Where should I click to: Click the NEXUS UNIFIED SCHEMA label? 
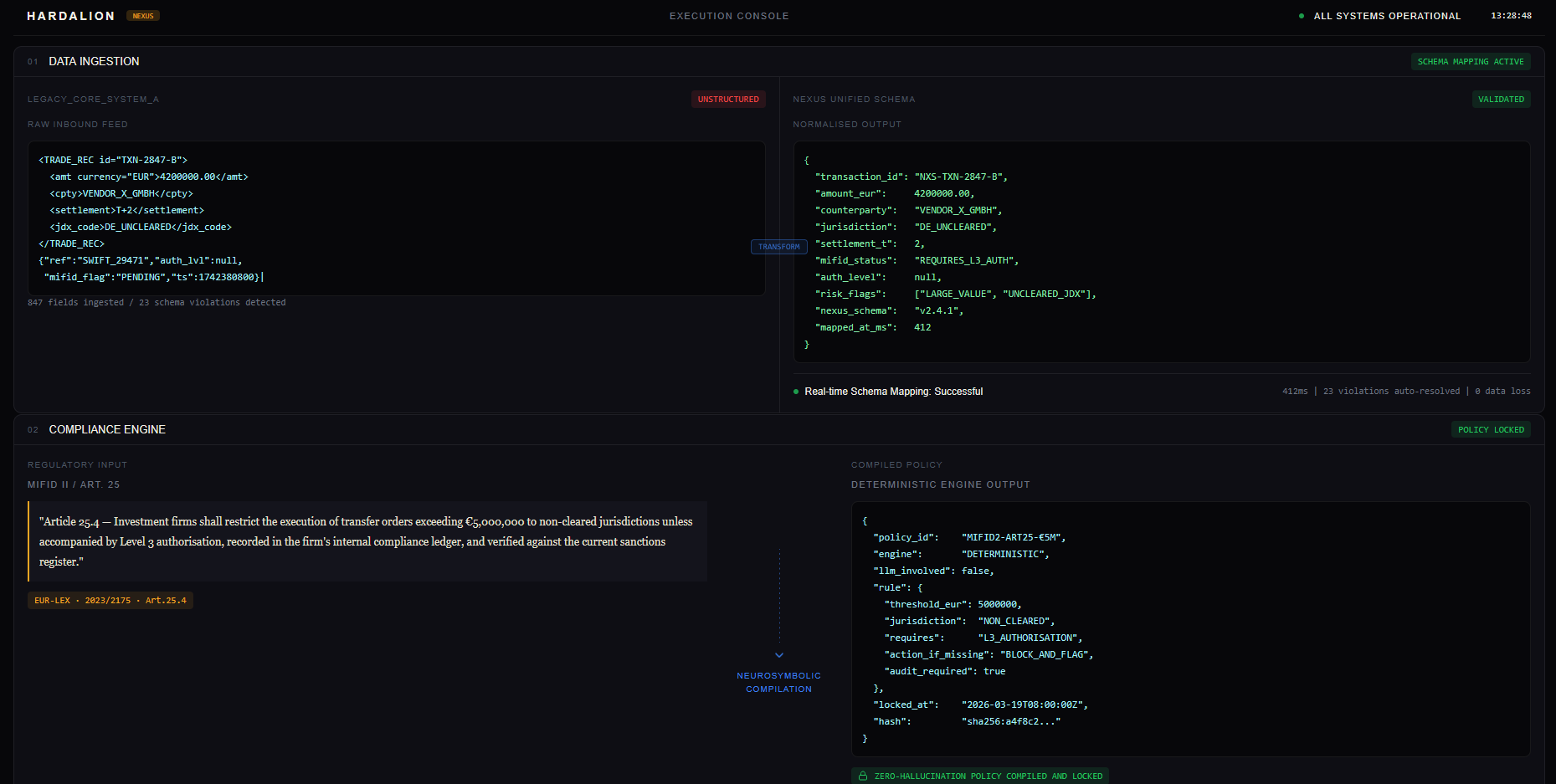pyautogui.click(x=854, y=100)
